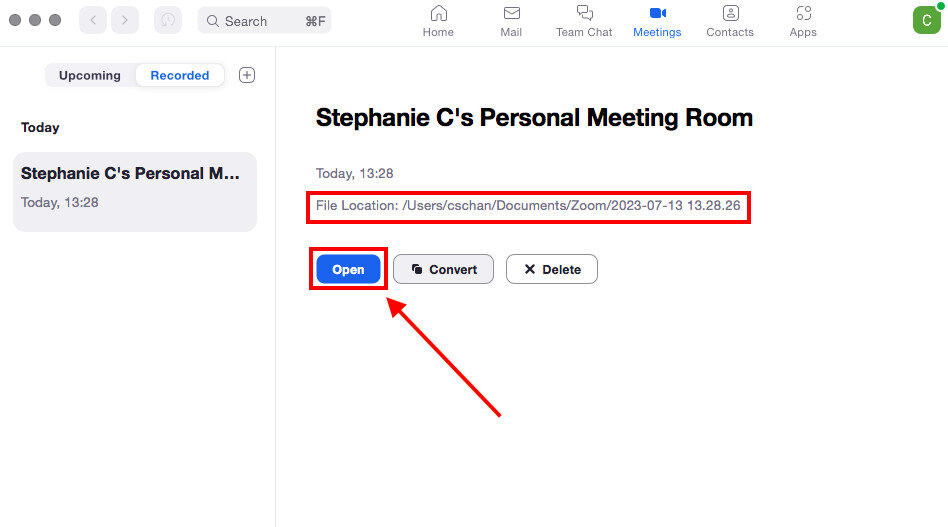Switch to the Upcoming tab
The width and height of the screenshot is (948, 527).
pyautogui.click(x=90, y=75)
